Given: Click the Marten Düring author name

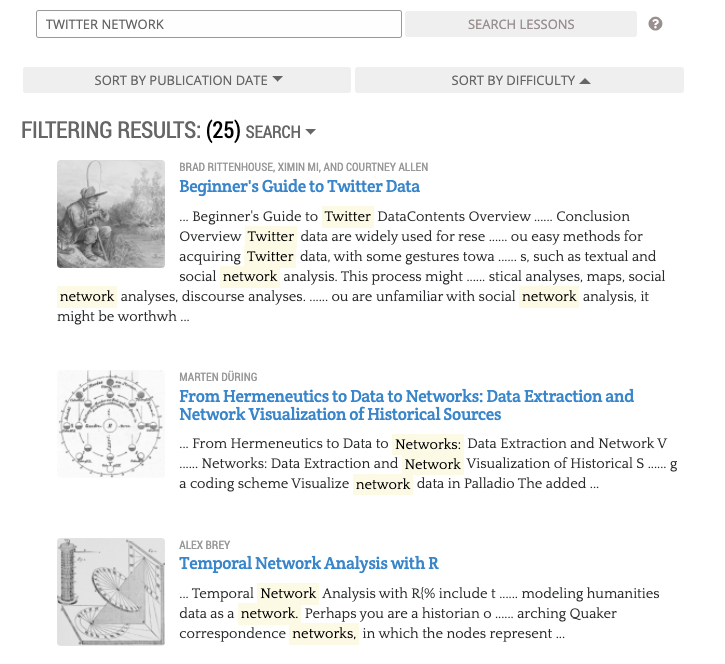Looking at the screenshot, I should (218, 377).
